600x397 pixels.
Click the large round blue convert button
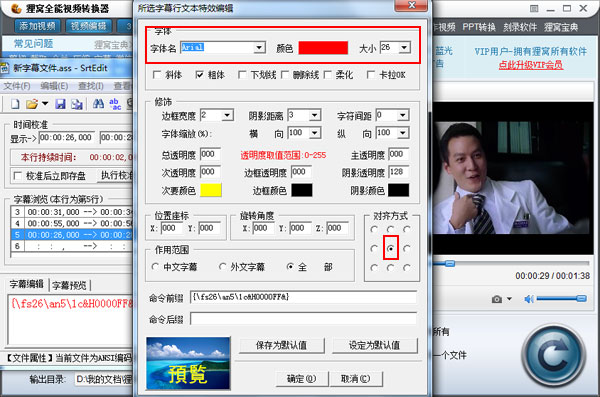[x=553, y=356]
